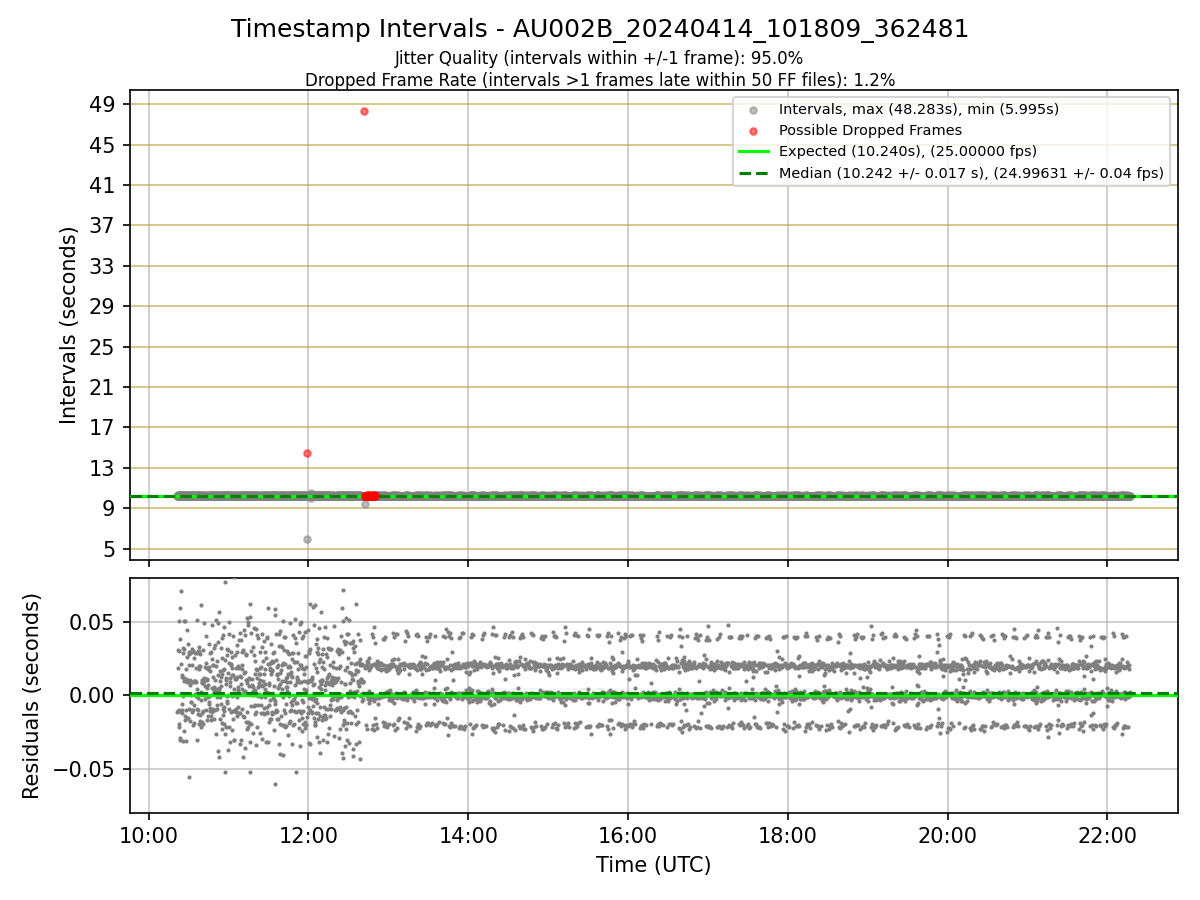Click the red dropped-frame point near 48 seconds

[364, 111]
